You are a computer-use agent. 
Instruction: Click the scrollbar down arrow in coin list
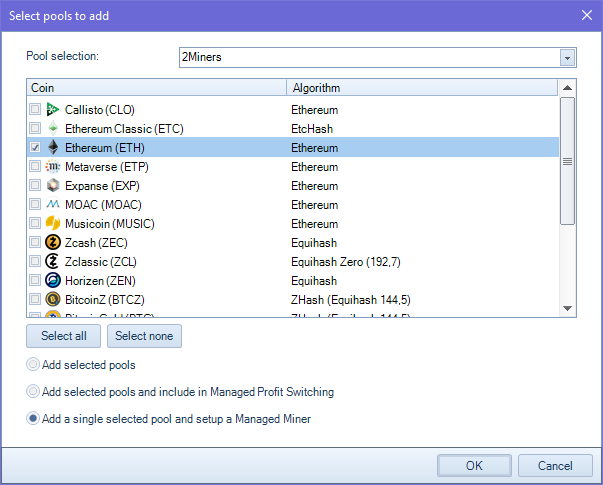[567, 308]
